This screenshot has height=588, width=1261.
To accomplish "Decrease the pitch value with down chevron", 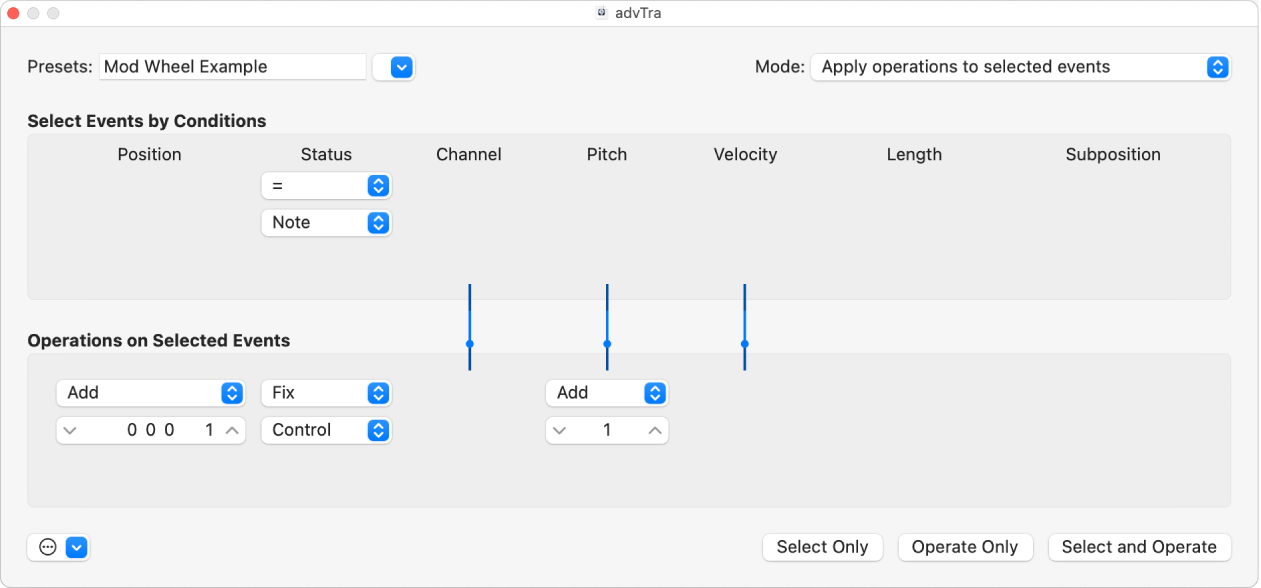I will (x=559, y=430).
